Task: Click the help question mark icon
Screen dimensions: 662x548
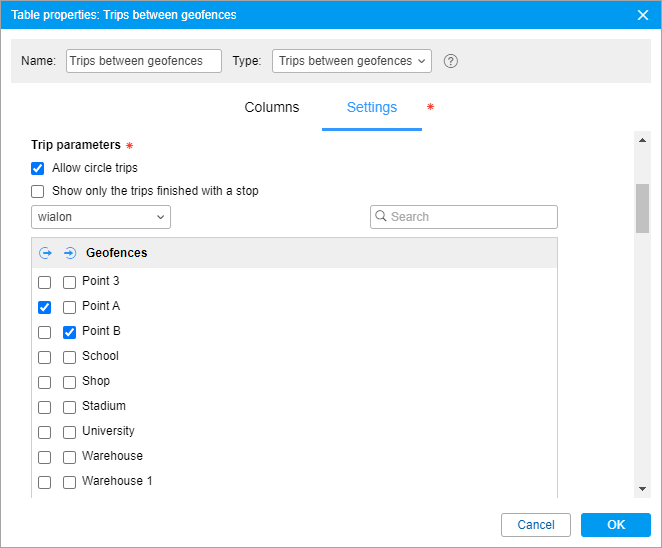Action: click(451, 61)
